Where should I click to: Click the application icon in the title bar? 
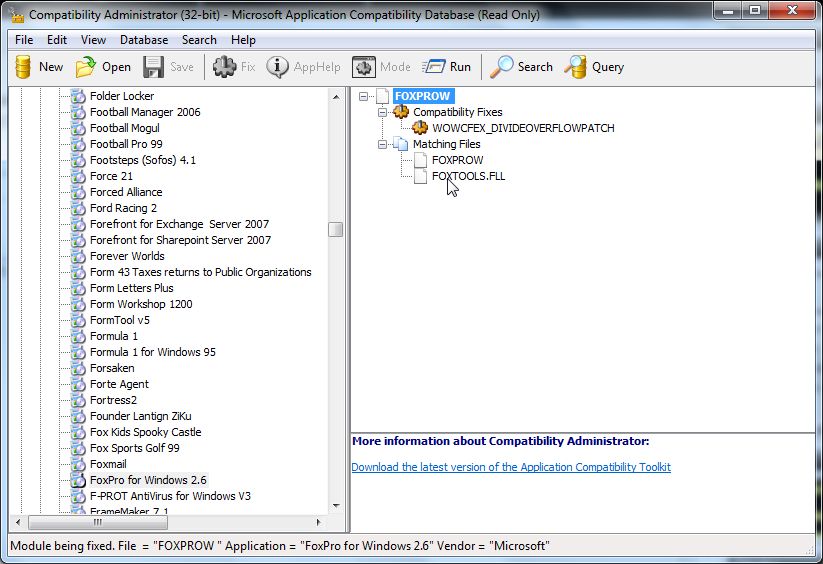17,15
